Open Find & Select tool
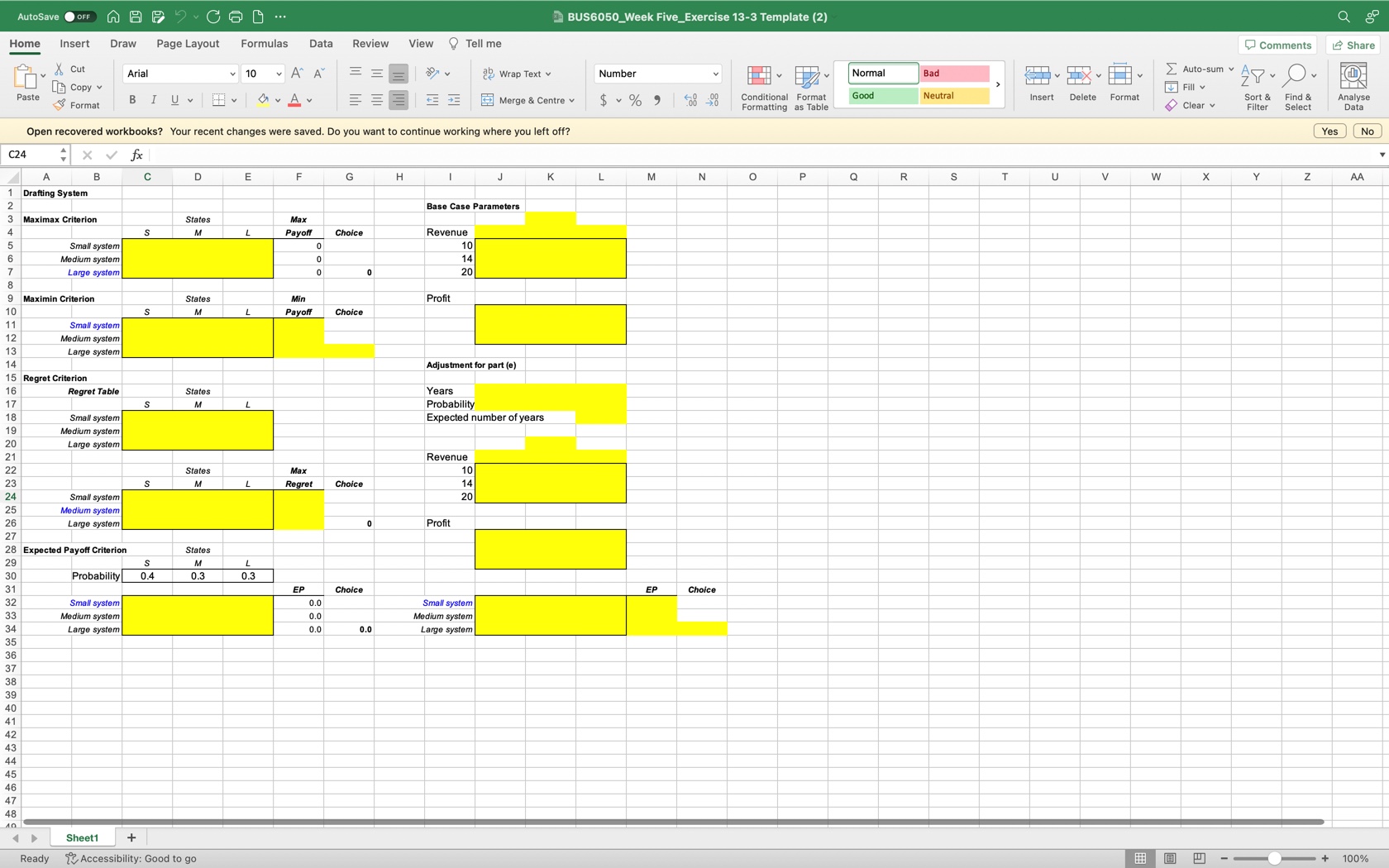The width and height of the screenshot is (1389, 868). (1298, 87)
